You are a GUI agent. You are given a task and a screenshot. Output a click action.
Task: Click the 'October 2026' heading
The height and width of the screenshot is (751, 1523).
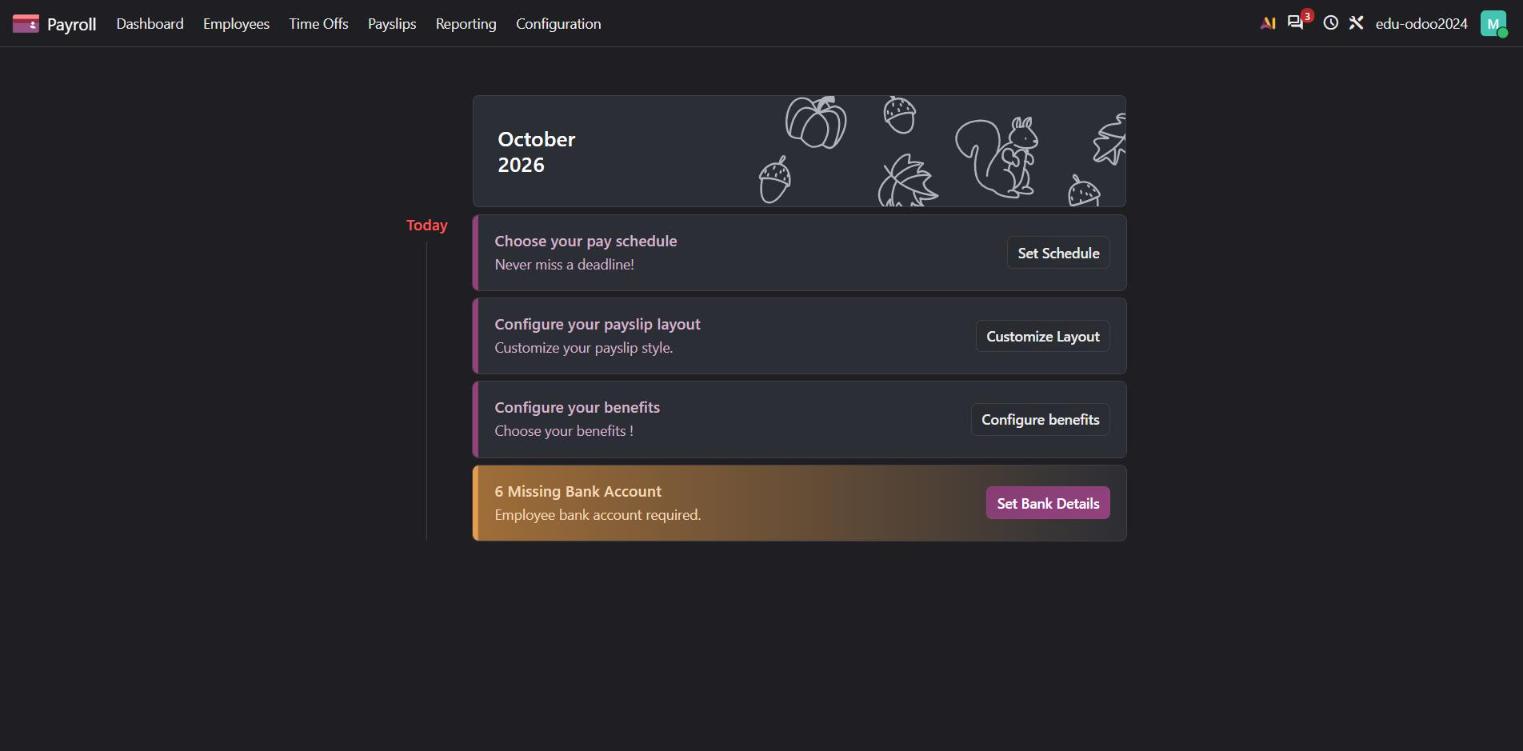coord(537,152)
